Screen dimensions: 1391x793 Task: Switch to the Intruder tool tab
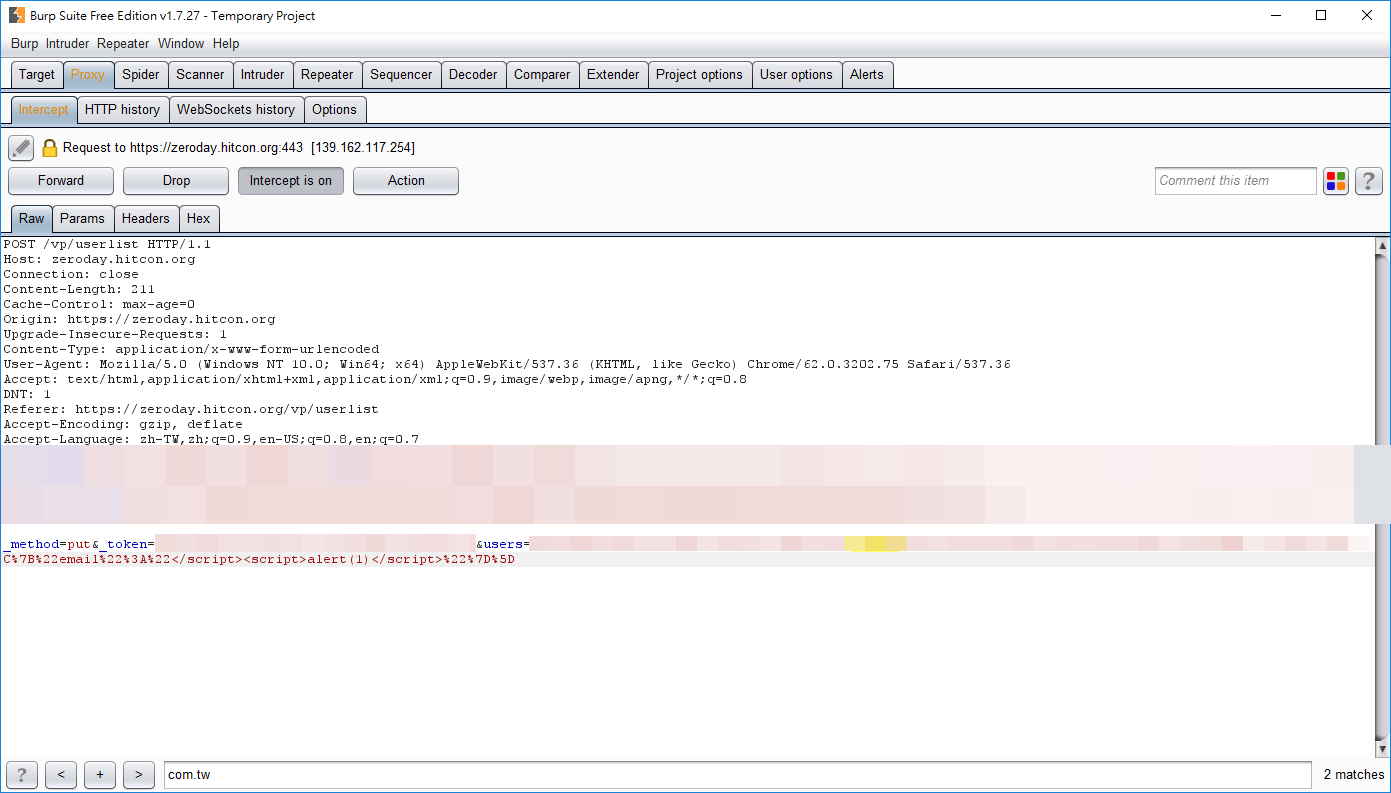(263, 75)
